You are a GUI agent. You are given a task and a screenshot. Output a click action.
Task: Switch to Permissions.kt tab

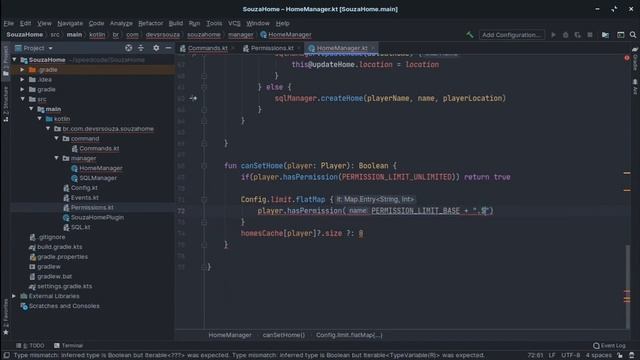[272, 48]
